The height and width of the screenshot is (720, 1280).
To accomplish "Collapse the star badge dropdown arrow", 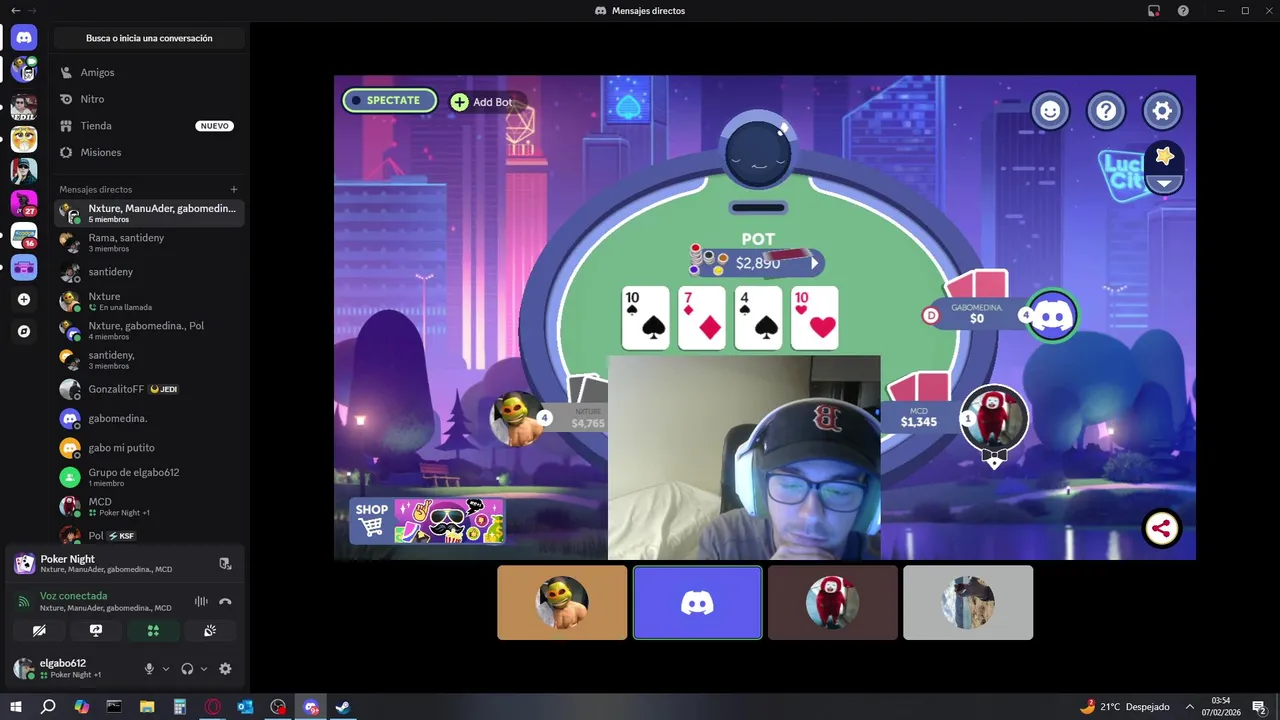I will 1163,183.
